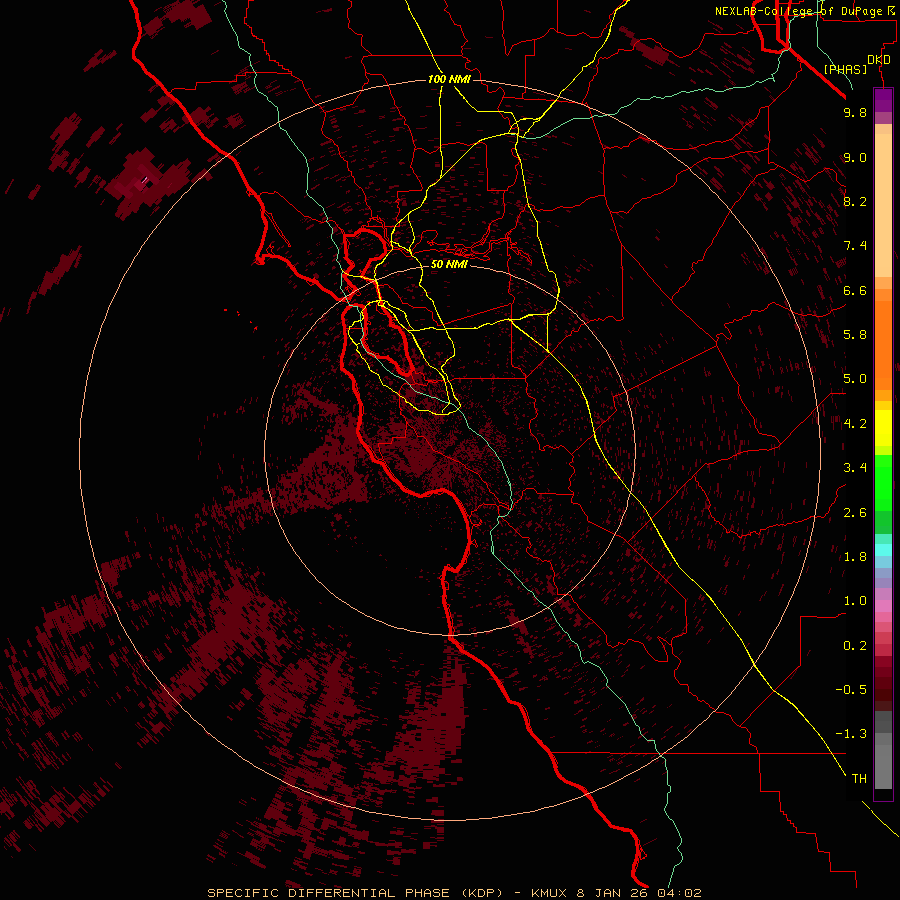The width and height of the screenshot is (900, 900).
Task: Click the 8 JAN 26 04:02 timestamp
Action: tap(639, 893)
